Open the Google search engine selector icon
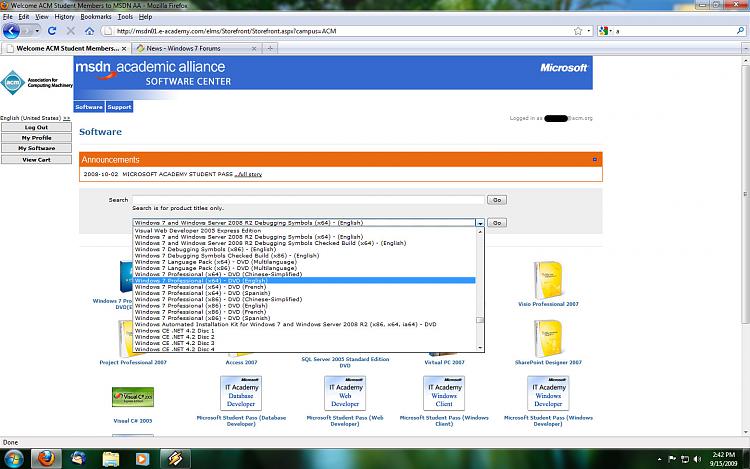This screenshot has width=750, height=469. click(x=604, y=31)
